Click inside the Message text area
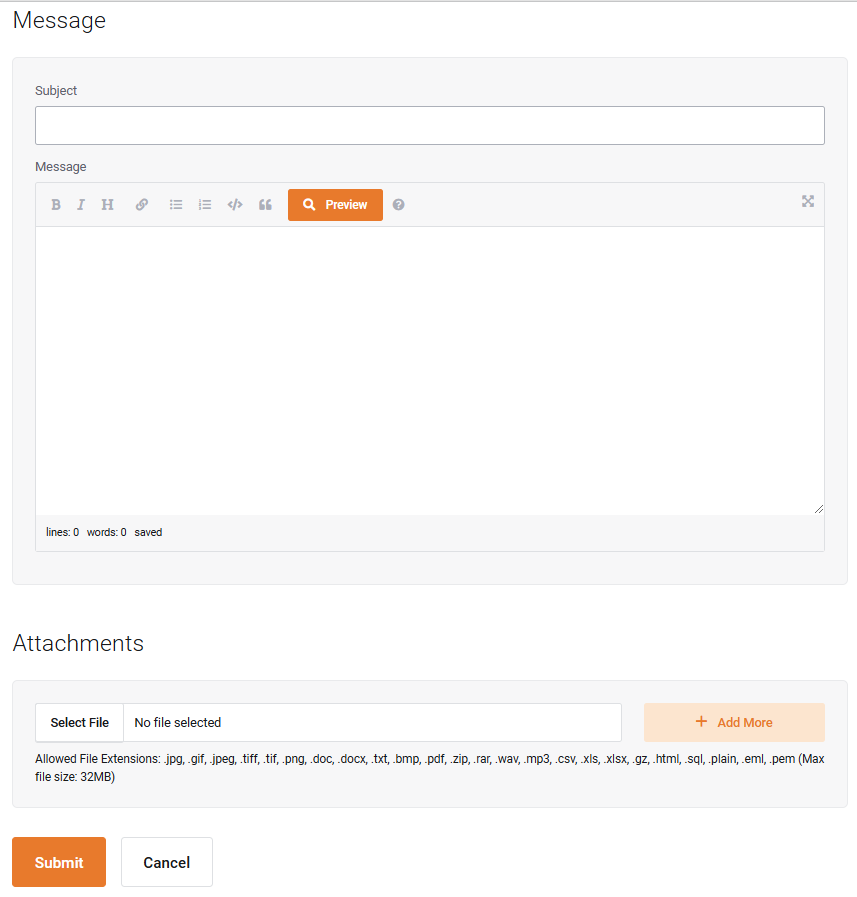Viewport: 857px width, 897px height. [430, 370]
